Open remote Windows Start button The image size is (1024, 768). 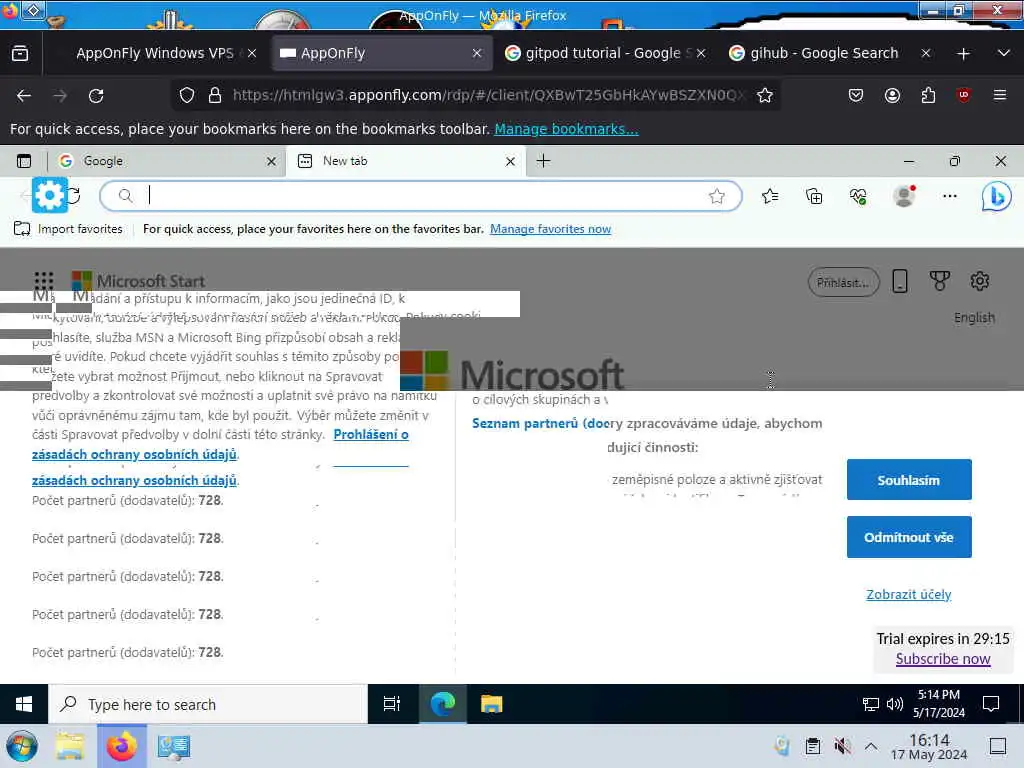pos(24,704)
